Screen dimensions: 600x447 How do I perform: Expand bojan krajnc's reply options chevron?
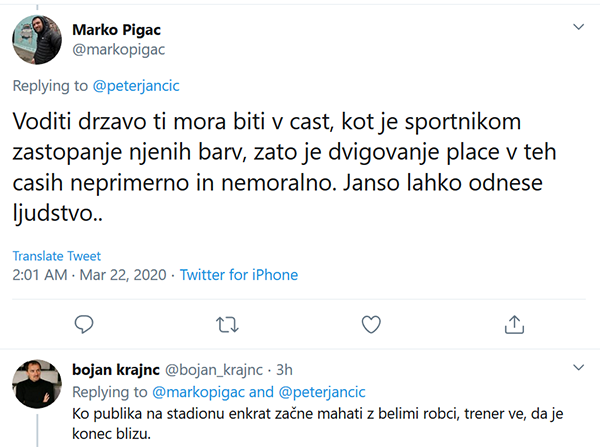(x=577, y=370)
